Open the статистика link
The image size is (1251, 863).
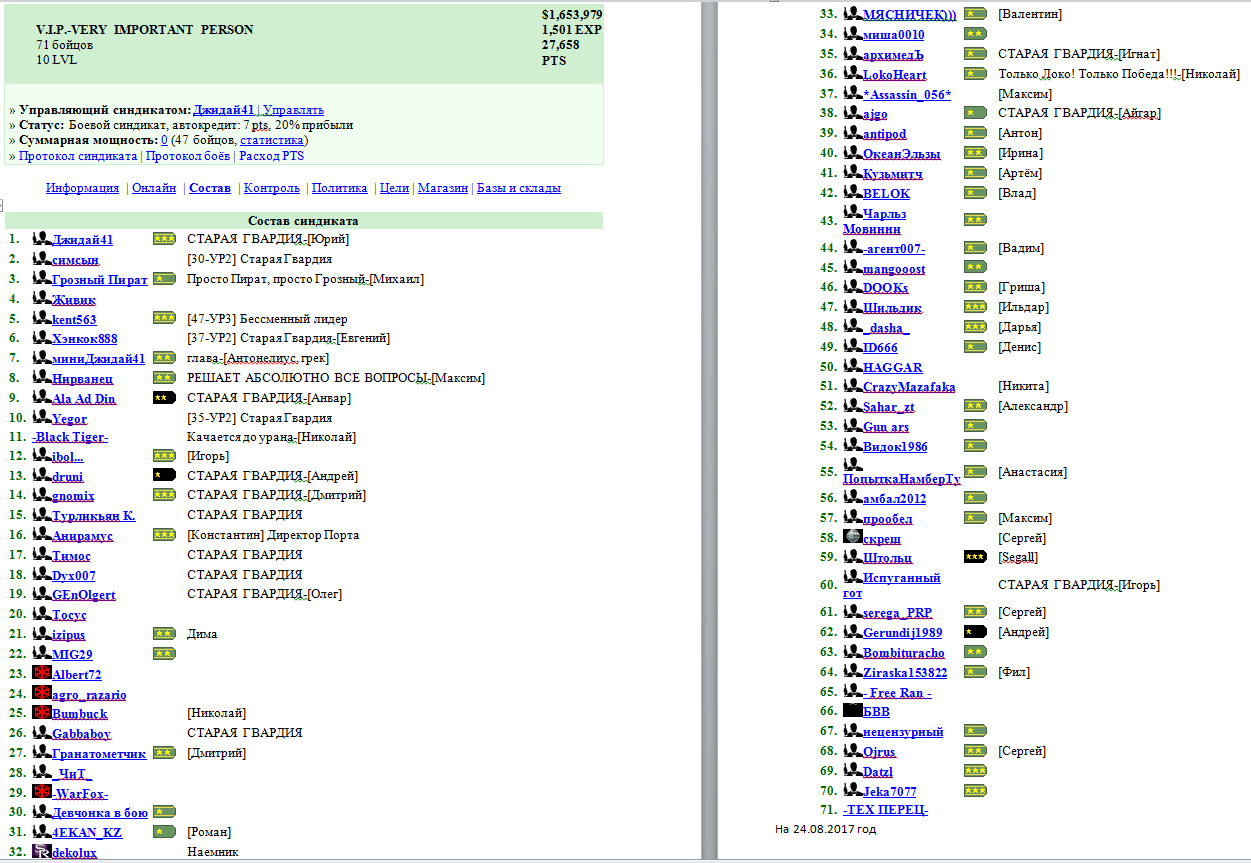272,141
